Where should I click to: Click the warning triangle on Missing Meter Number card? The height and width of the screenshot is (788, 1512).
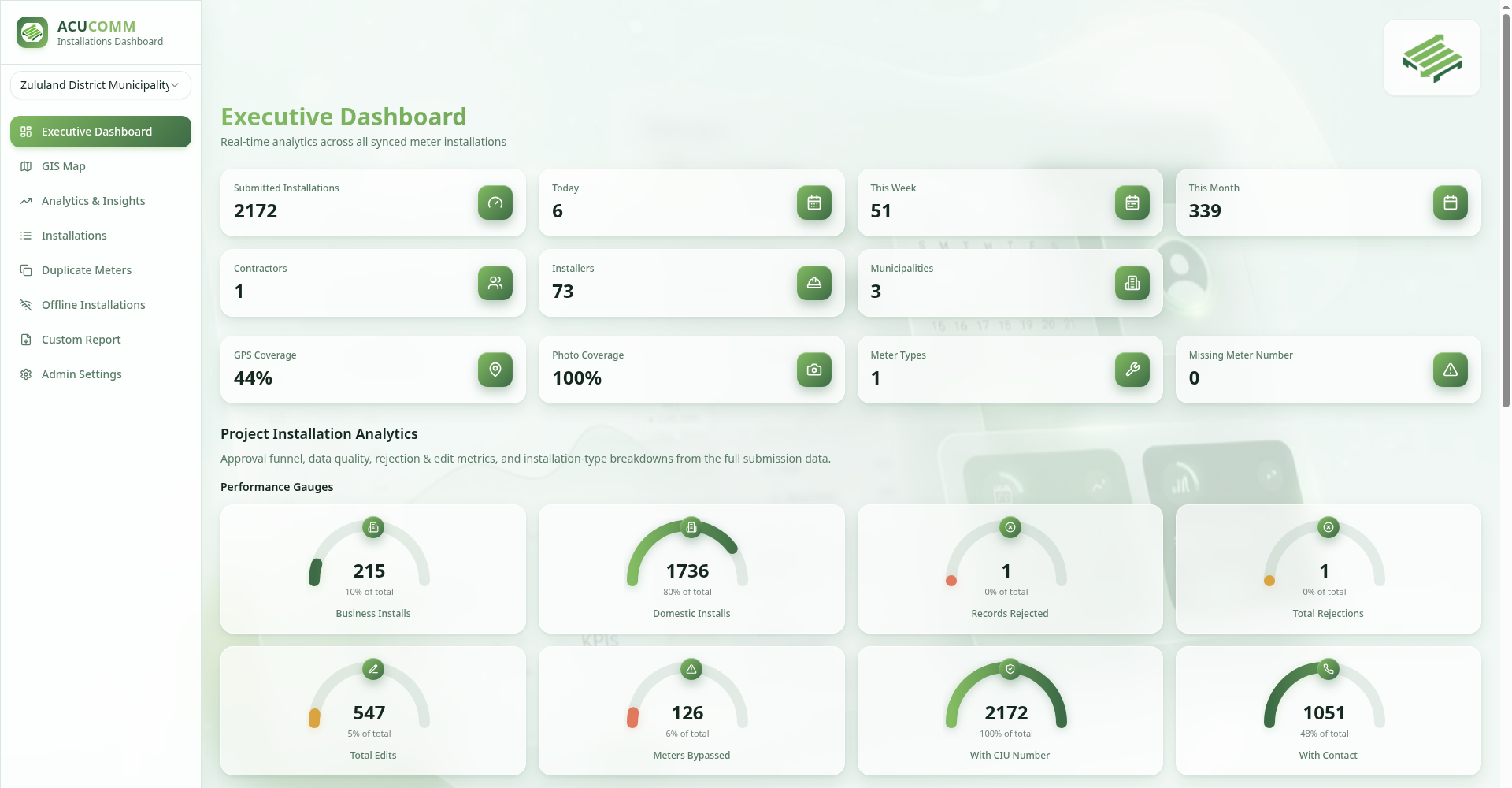(1451, 370)
